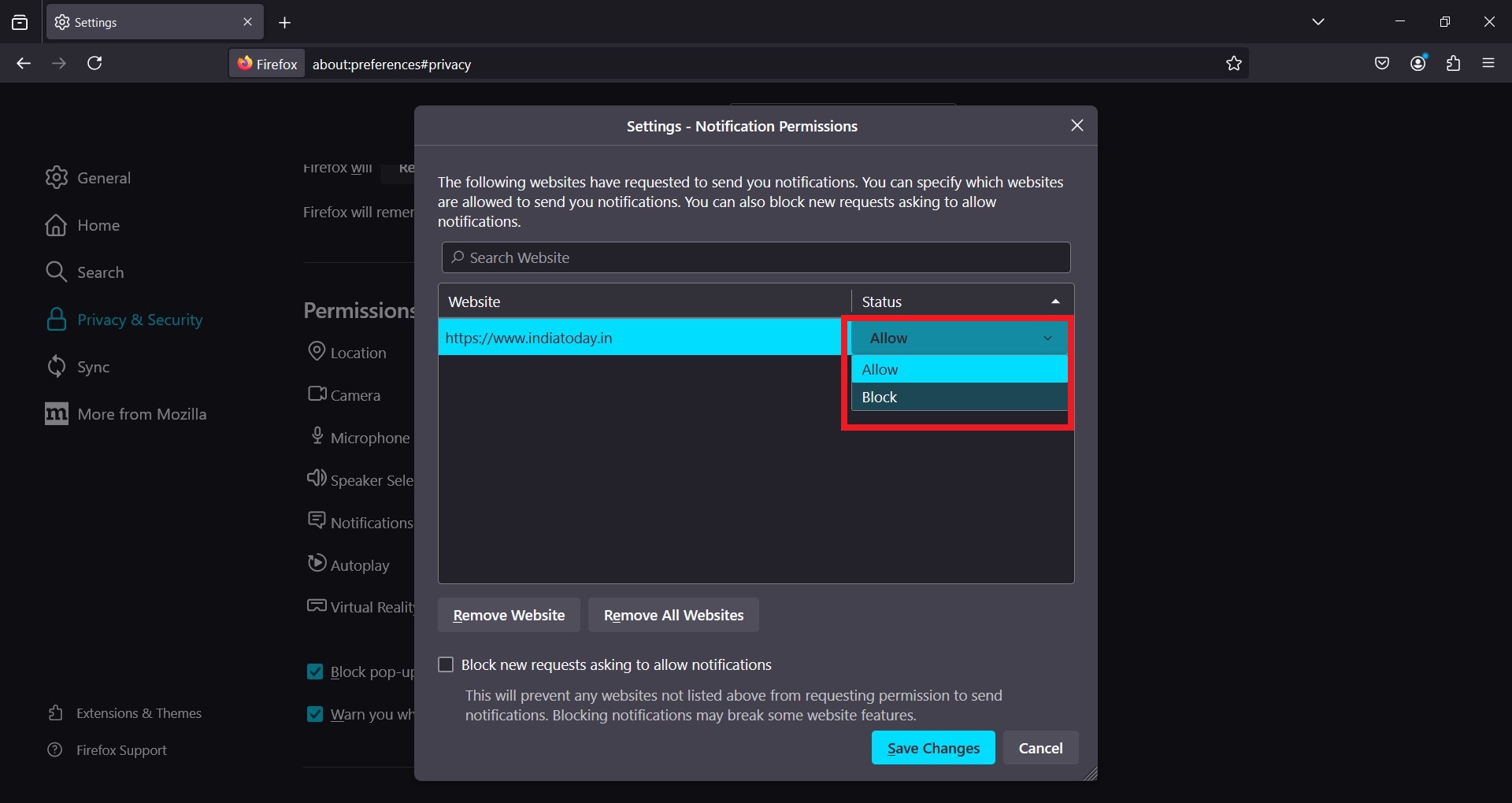Go to Search settings category
This screenshot has height=803, width=1512.
(84, 272)
